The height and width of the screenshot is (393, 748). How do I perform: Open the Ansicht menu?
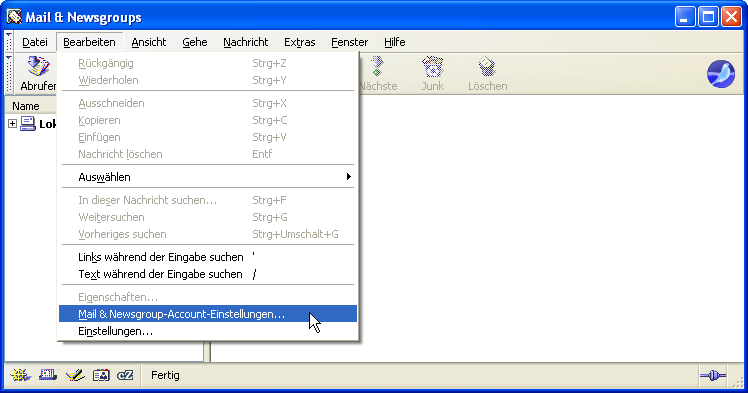pyautogui.click(x=149, y=42)
